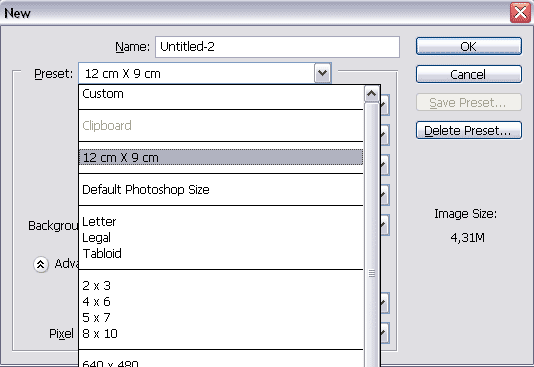Choose Letter preset
The width and height of the screenshot is (534, 367).
coord(221,222)
